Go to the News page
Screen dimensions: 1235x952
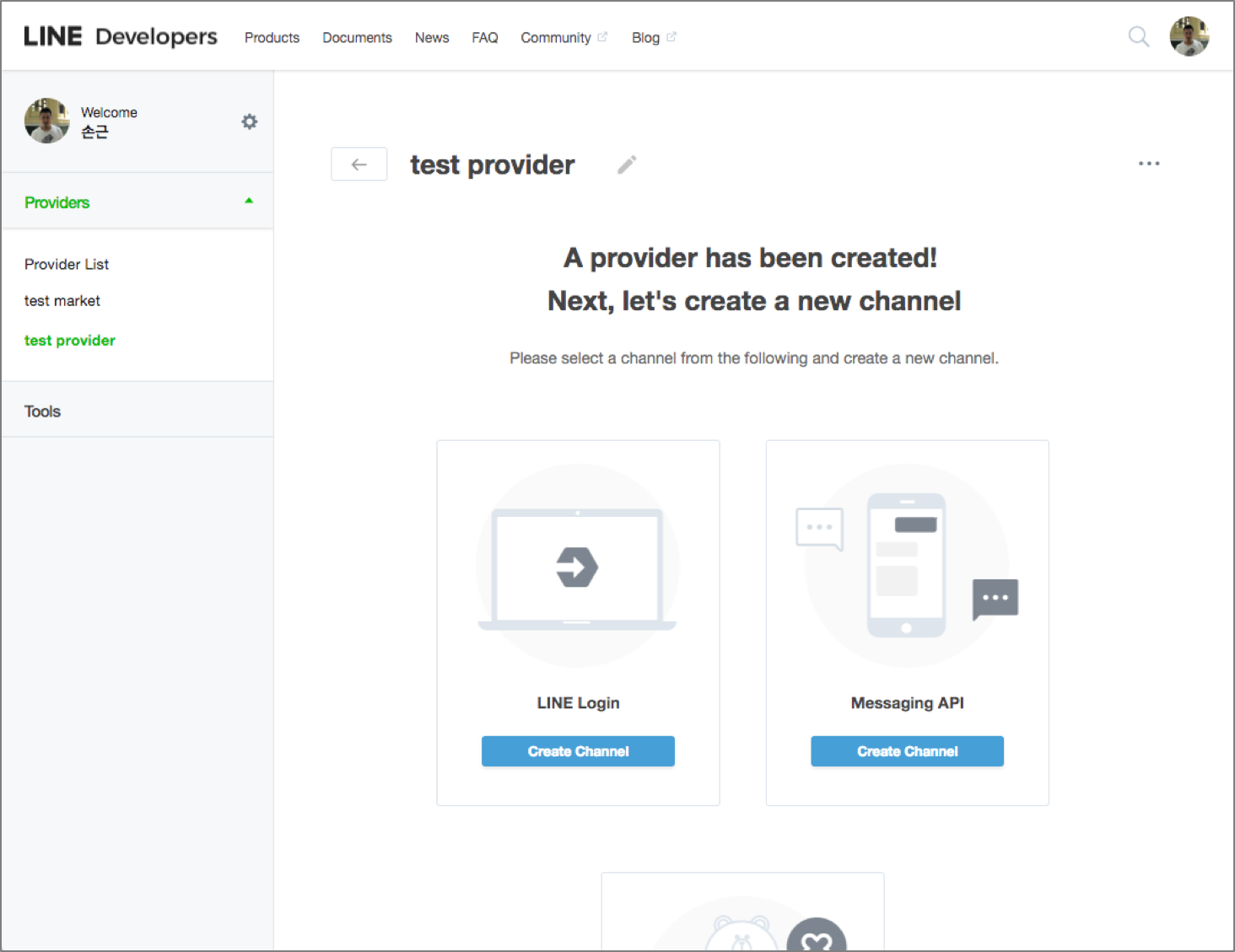432,38
